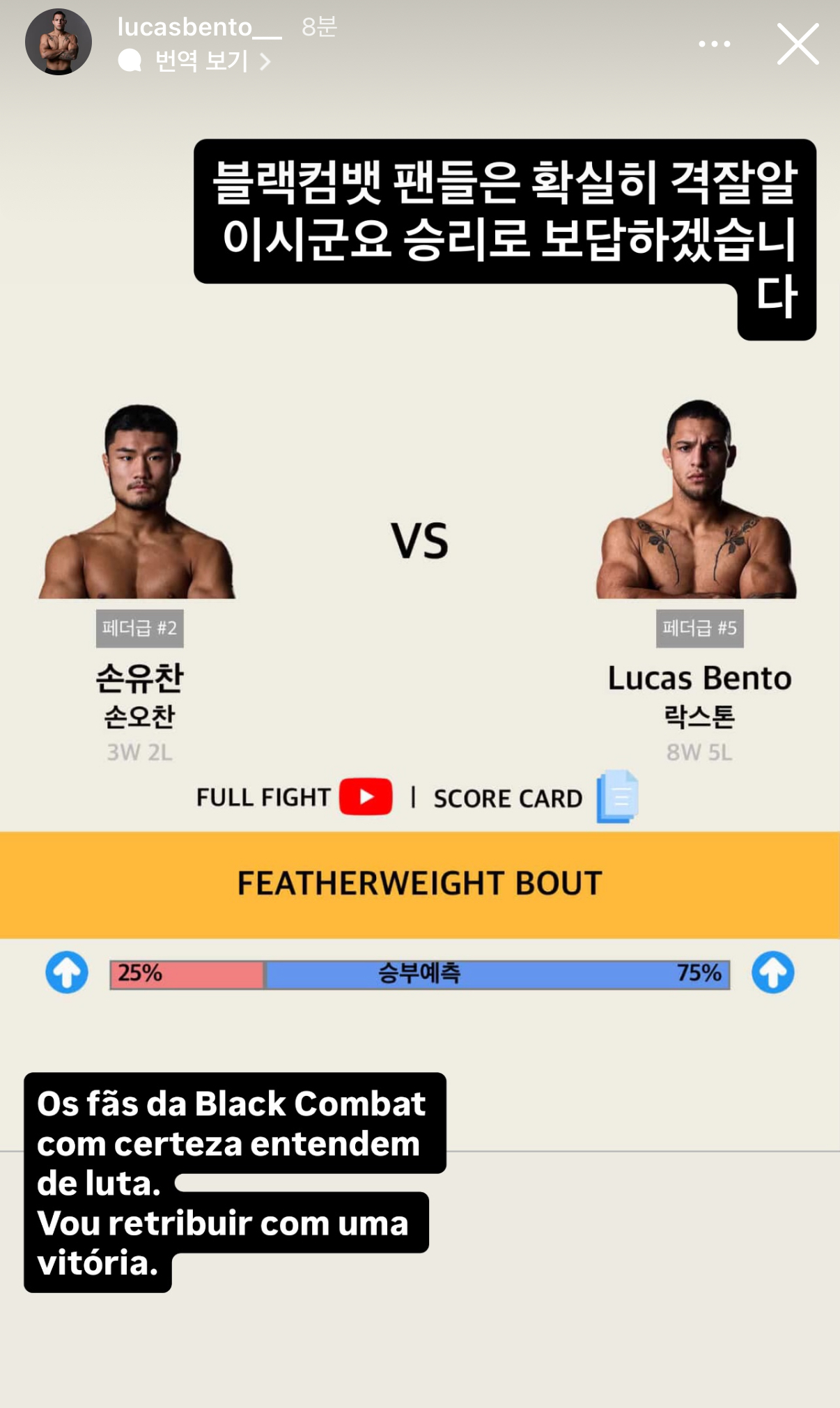840x1408 pixels.
Task: Play the FULL FIGHT YouTube icon
Action: [366, 796]
